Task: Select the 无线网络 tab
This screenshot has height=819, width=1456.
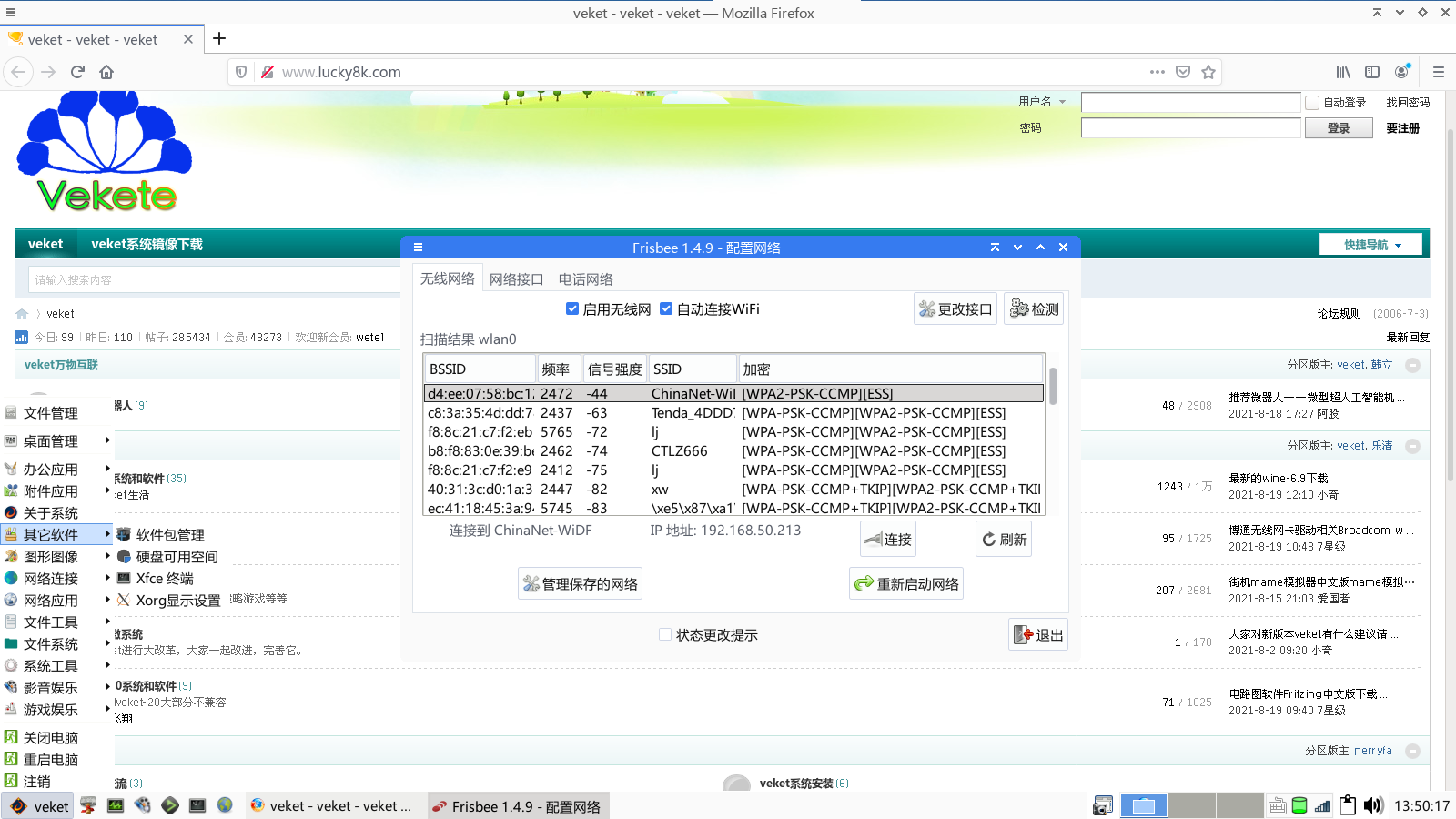Action: pyautogui.click(x=447, y=278)
